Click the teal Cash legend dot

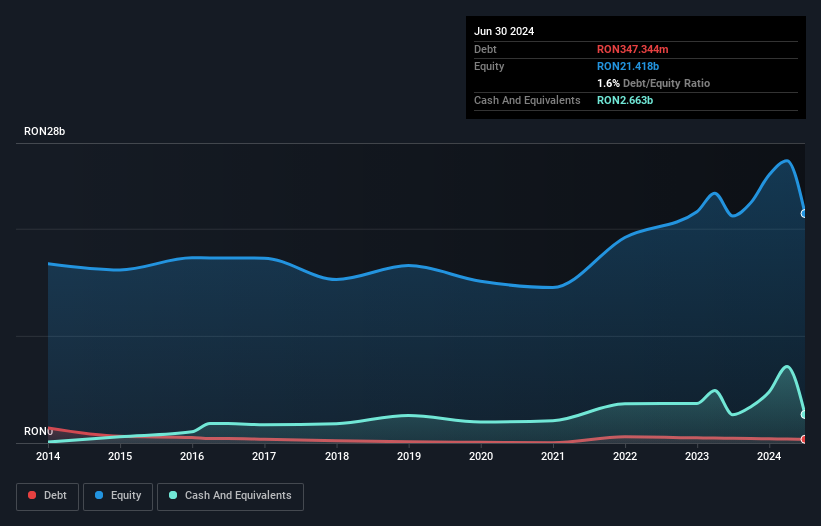pyautogui.click(x=173, y=495)
